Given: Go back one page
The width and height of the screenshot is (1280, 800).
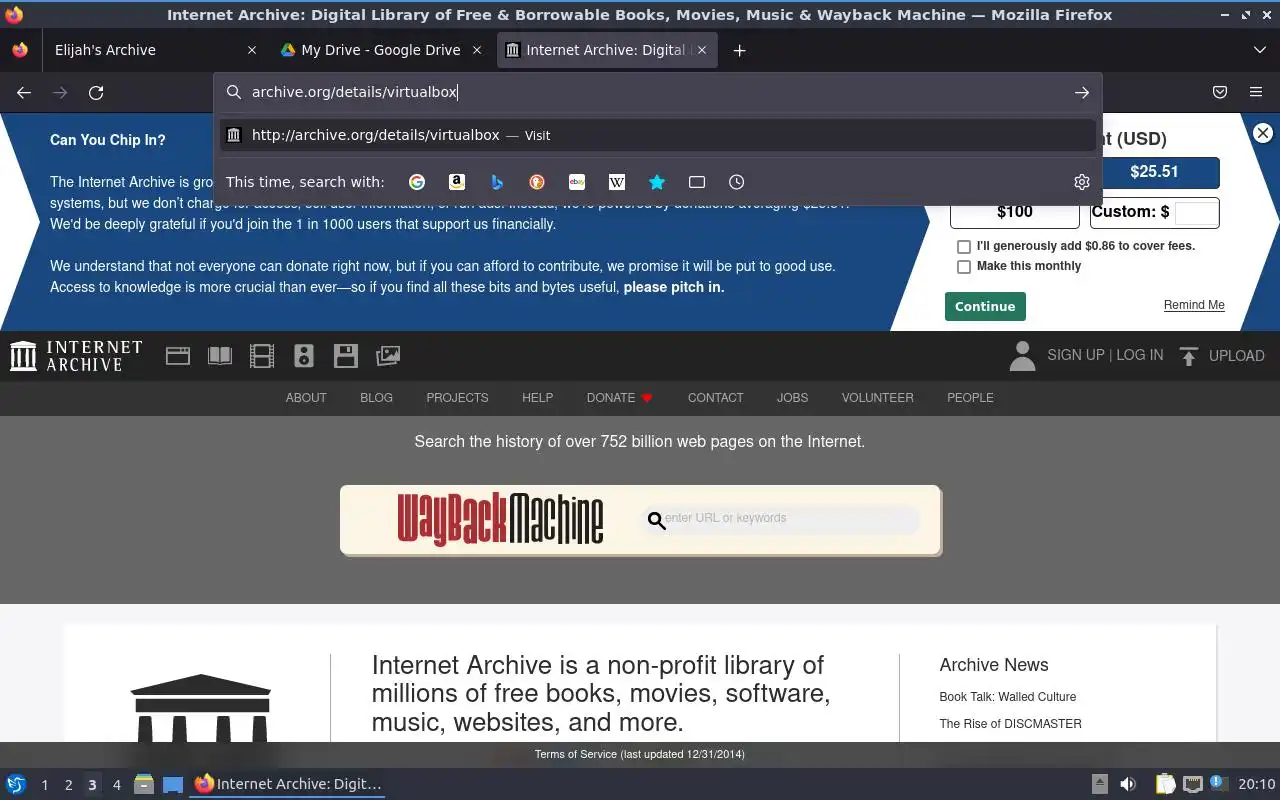Looking at the screenshot, I should coord(24,92).
